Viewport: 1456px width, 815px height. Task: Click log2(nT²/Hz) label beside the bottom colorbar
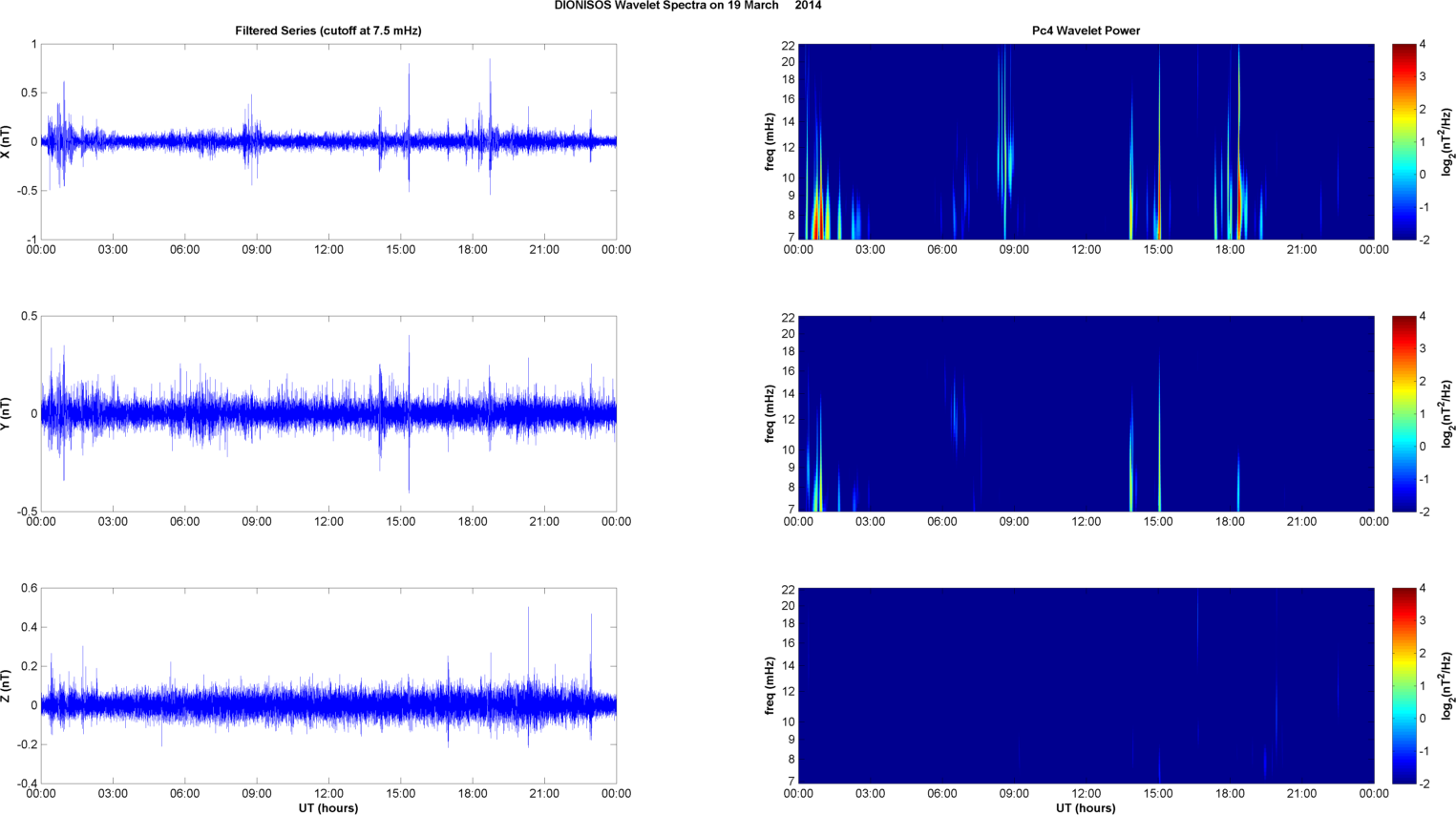coord(1447,685)
